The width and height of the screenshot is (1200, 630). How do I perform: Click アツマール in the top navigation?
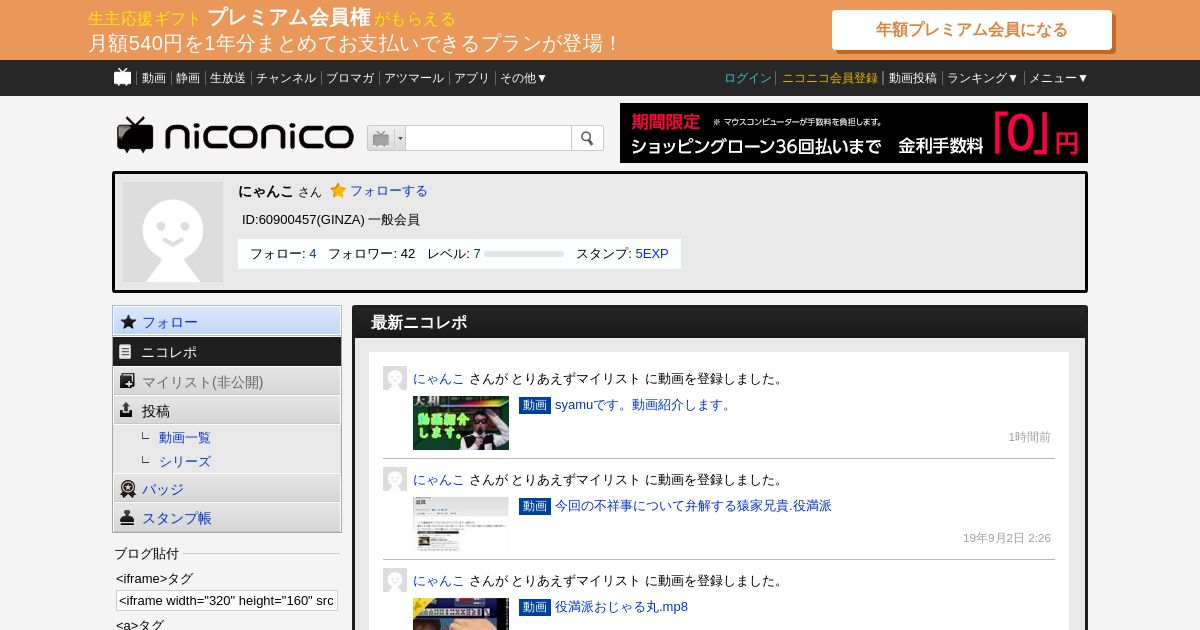point(414,78)
